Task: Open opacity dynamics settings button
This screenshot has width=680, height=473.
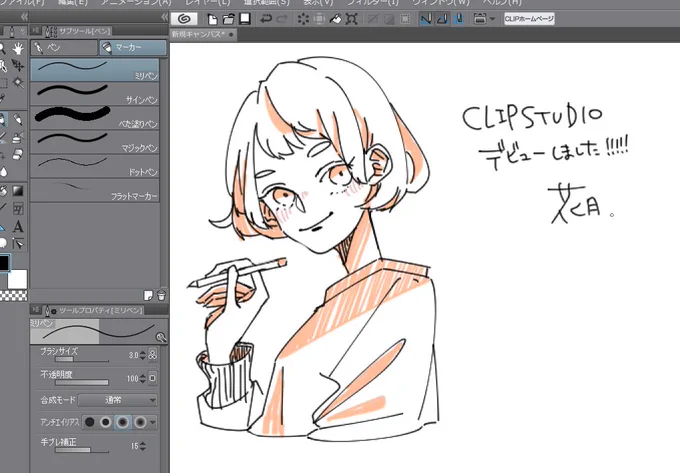Action: click(153, 378)
